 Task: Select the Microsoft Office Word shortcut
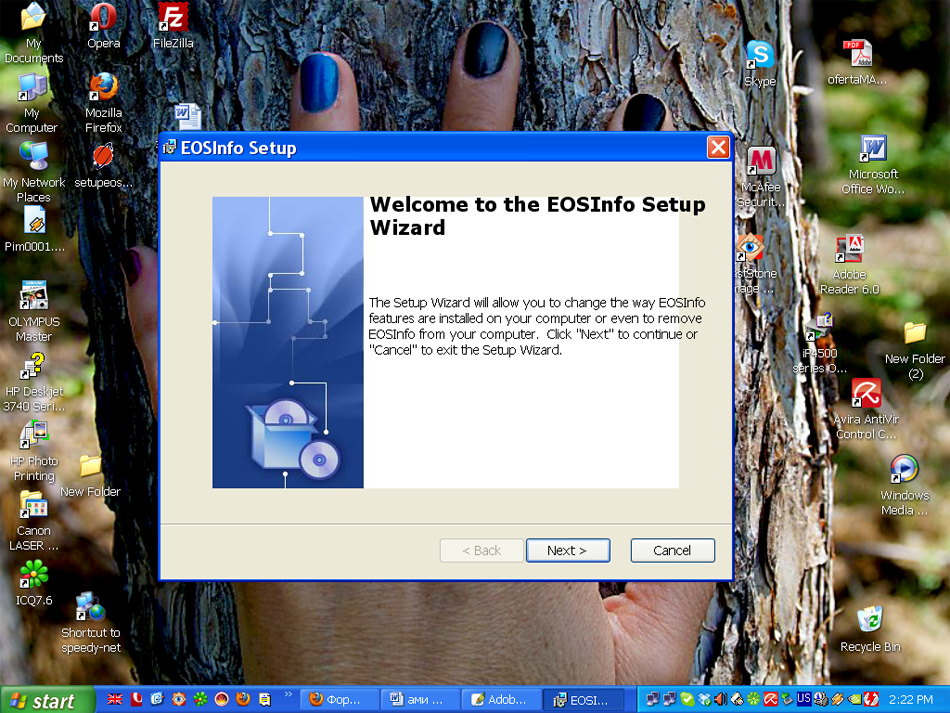[873, 154]
